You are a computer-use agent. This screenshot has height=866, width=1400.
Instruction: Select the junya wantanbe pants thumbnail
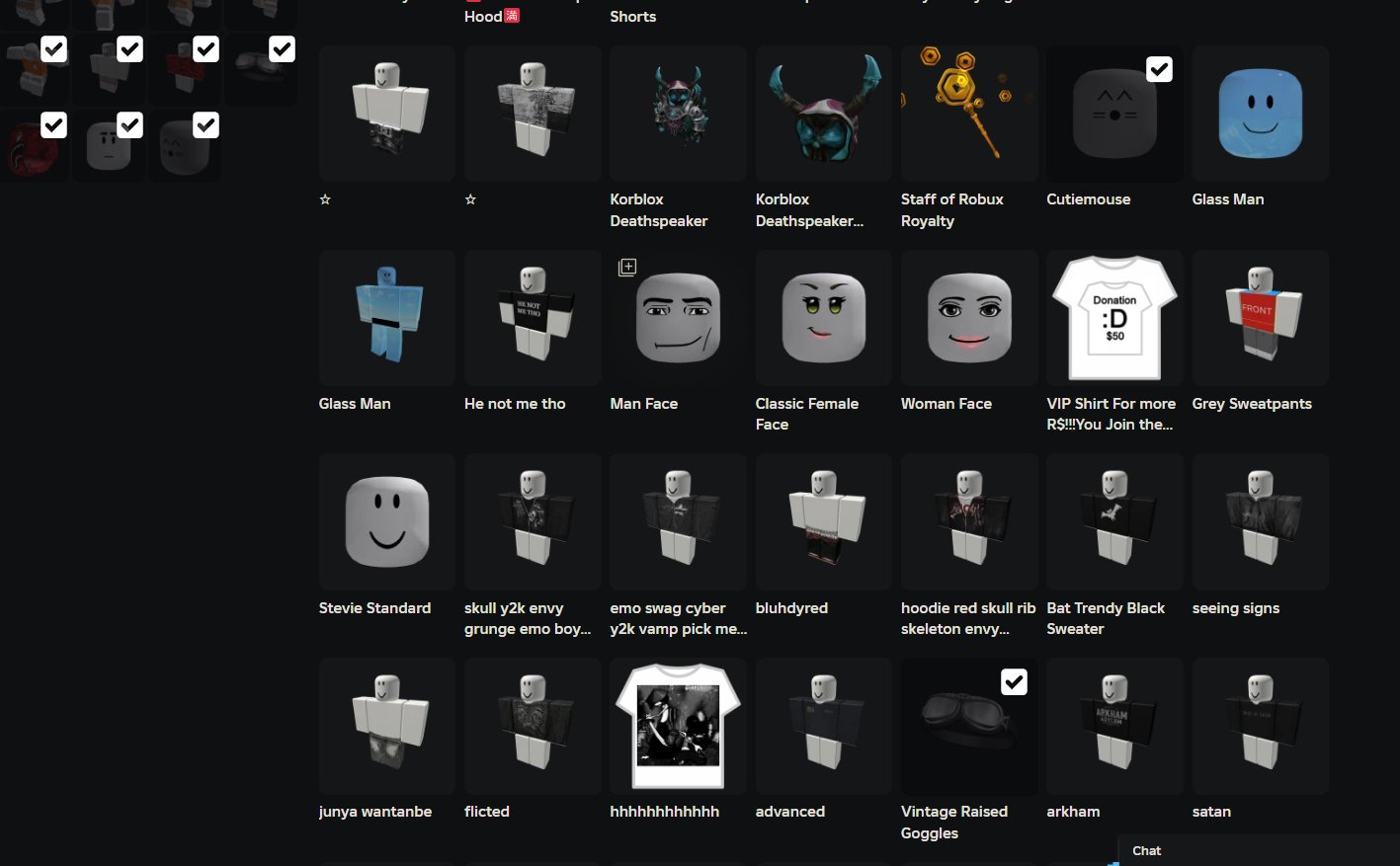(x=387, y=727)
